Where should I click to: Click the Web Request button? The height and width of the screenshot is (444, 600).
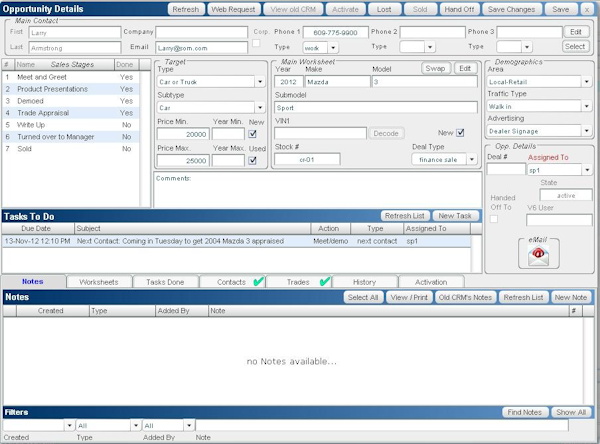233,9
